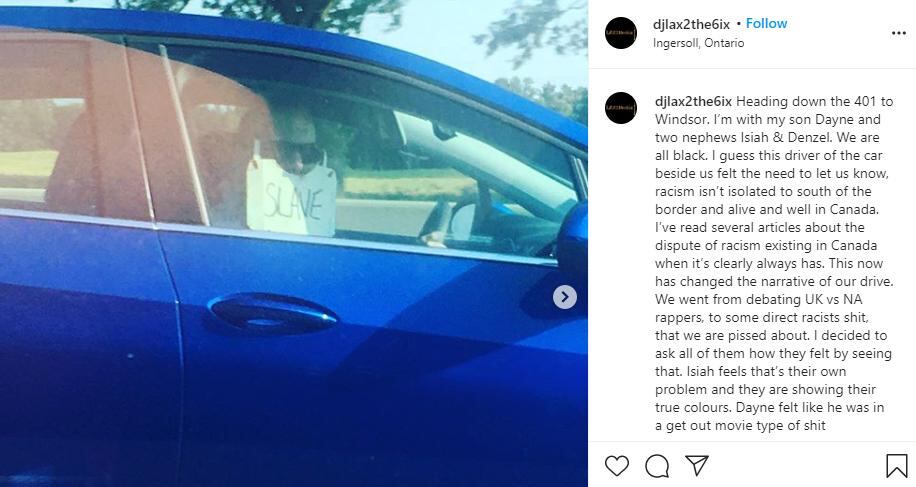Open the profile avatar in the post header
Viewport: 916px width, 487px height.
621,33
